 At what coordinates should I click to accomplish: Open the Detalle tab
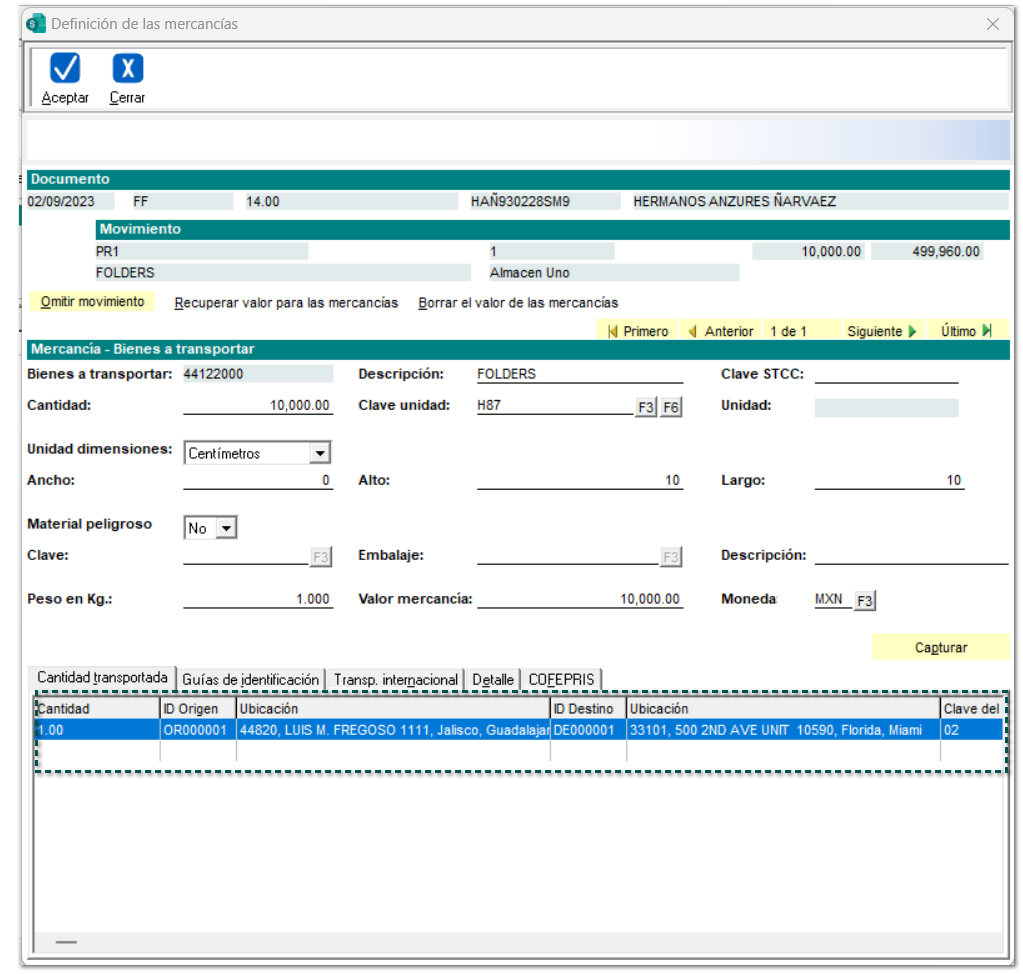(493, 680)
